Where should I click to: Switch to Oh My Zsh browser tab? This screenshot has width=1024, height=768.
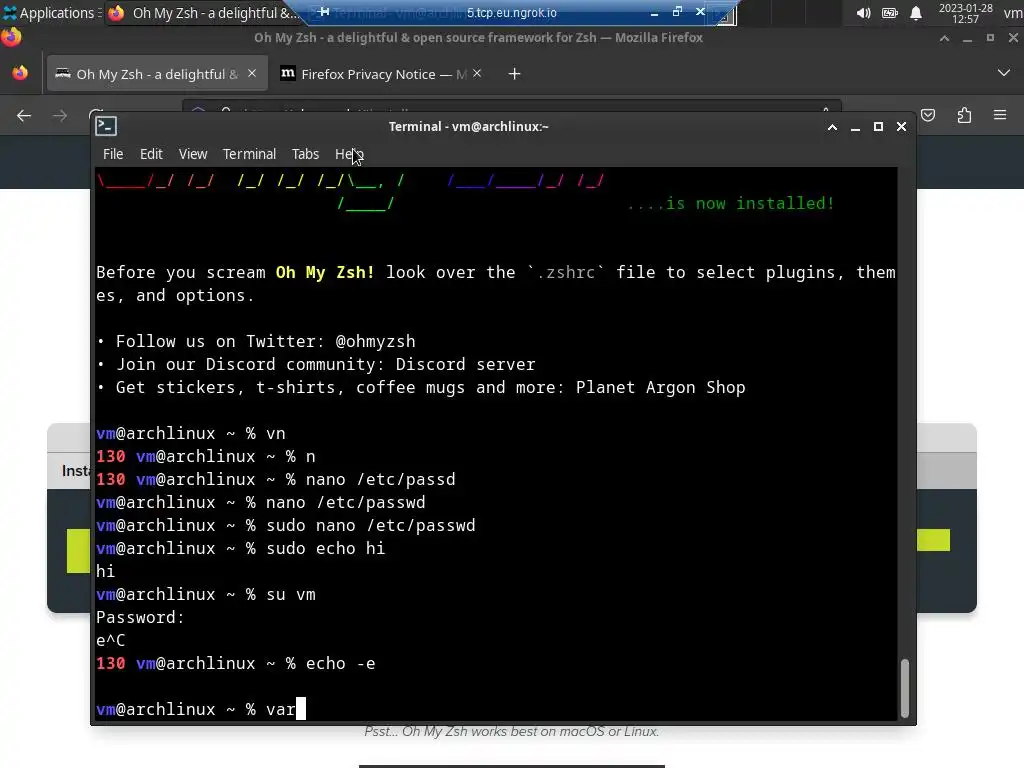tap(155, 74)
